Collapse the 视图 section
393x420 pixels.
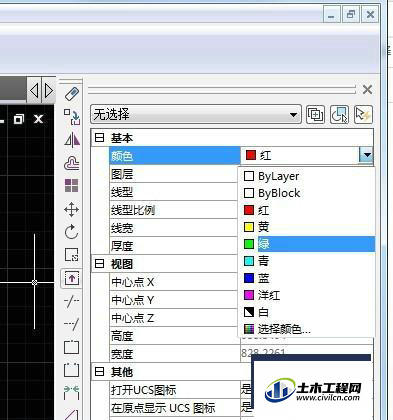pos(99,264)
